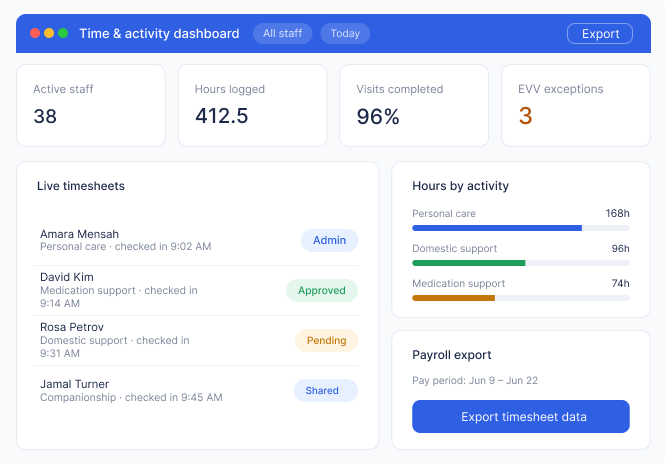
Task: Open the Visits completed card
Action: pyautogui.click(x=414, y=106)
